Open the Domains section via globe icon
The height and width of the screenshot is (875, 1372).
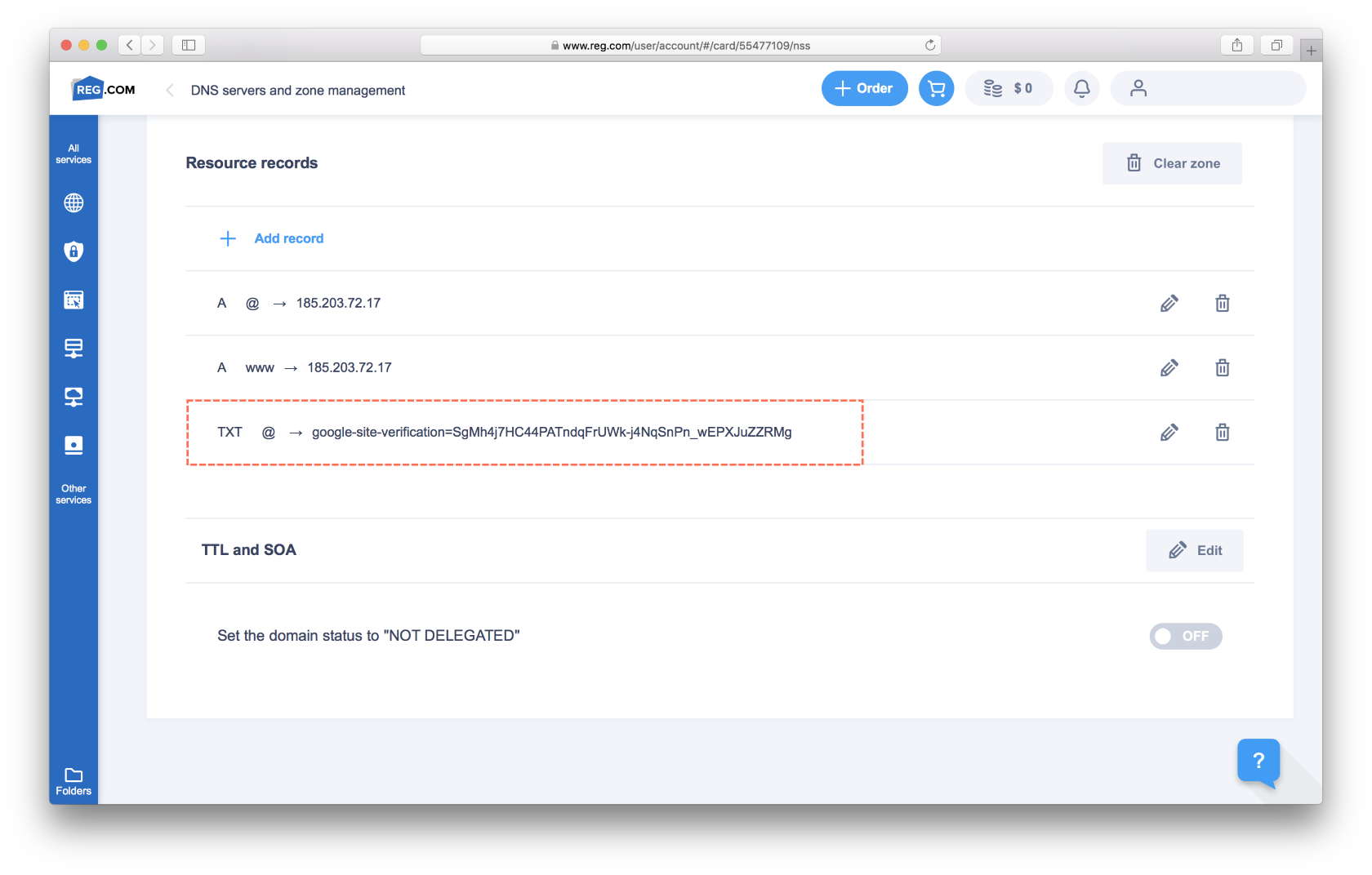tap(73, 203)
